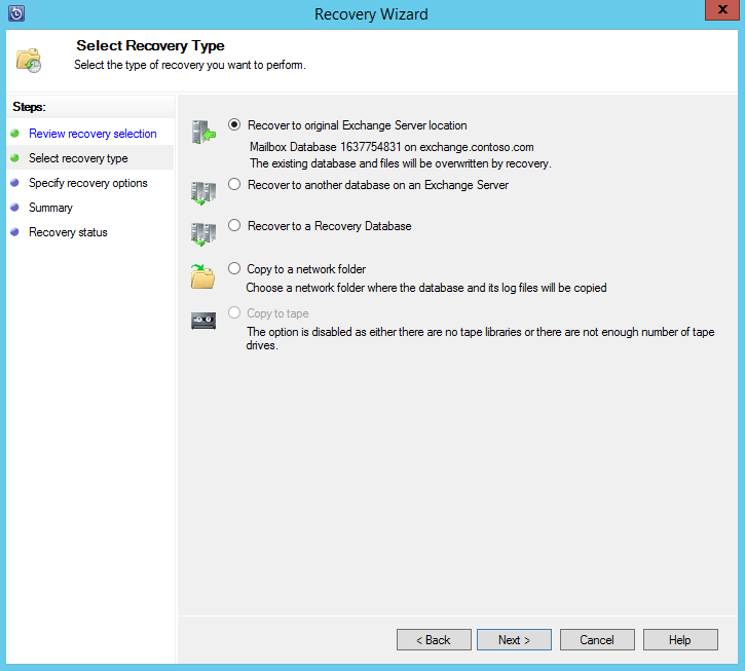Viewport: 745px width, 671px height.
Task: Click green bullet beside Review recovery selection
Action: pos(15,133)
